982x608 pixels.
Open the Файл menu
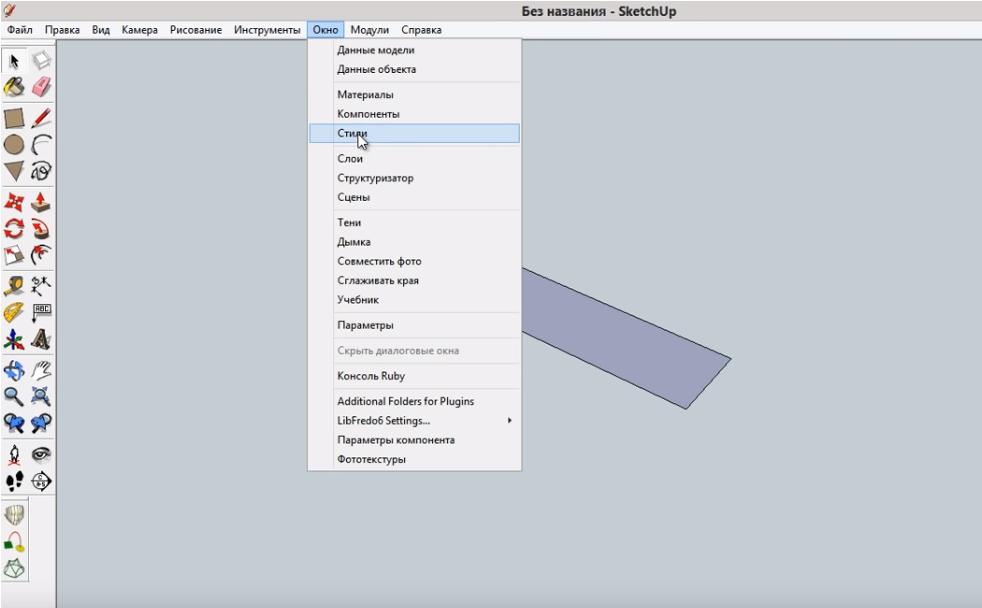coord(20,30)
